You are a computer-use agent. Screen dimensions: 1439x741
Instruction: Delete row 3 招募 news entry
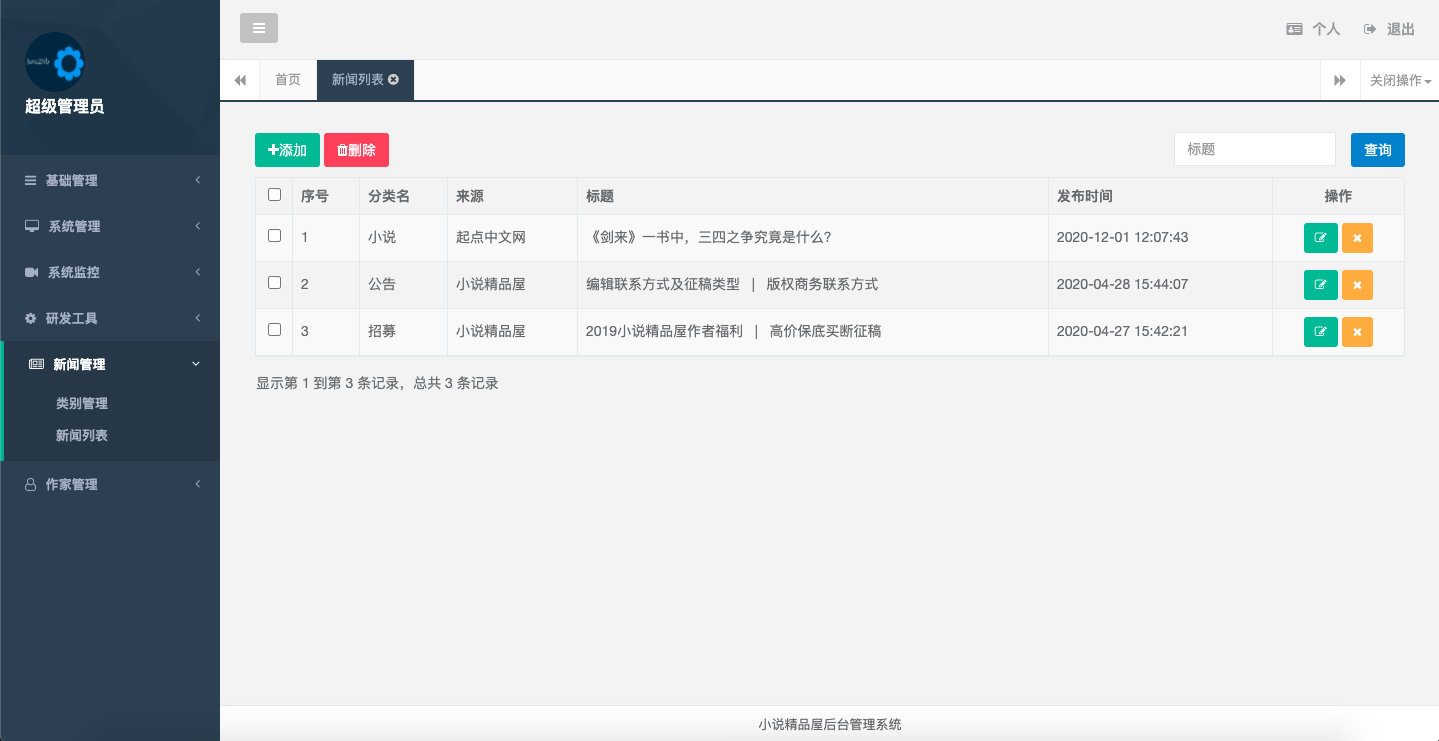pyautogui.click(x=1357, y=331)
